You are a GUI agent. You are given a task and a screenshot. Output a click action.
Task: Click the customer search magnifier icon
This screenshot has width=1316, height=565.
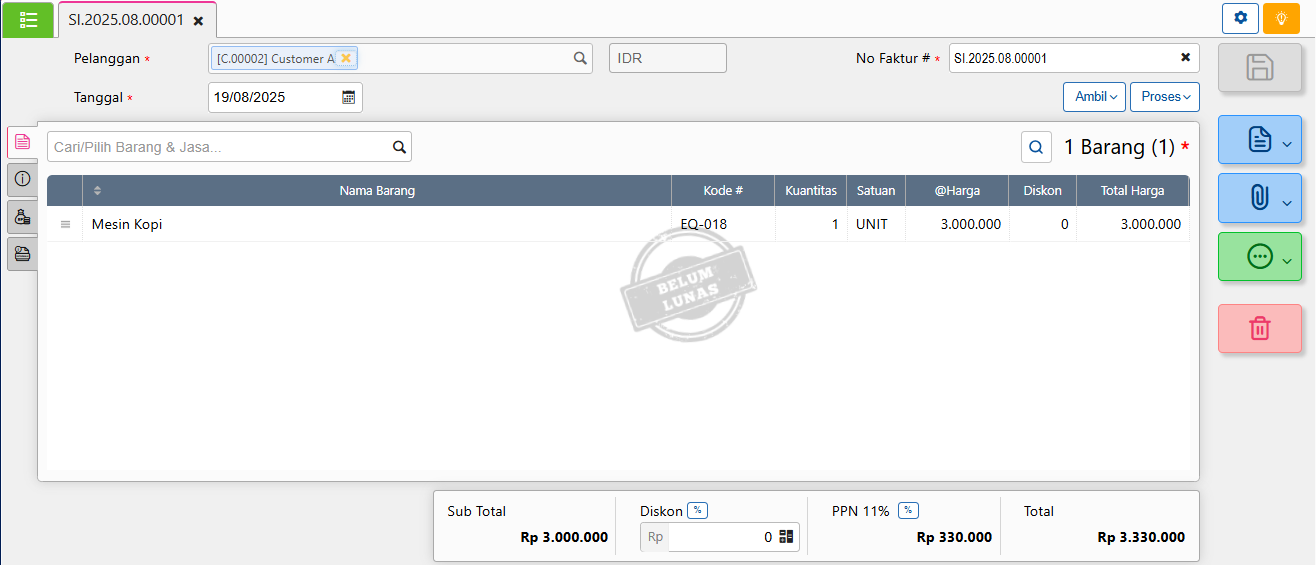(580, 58)
